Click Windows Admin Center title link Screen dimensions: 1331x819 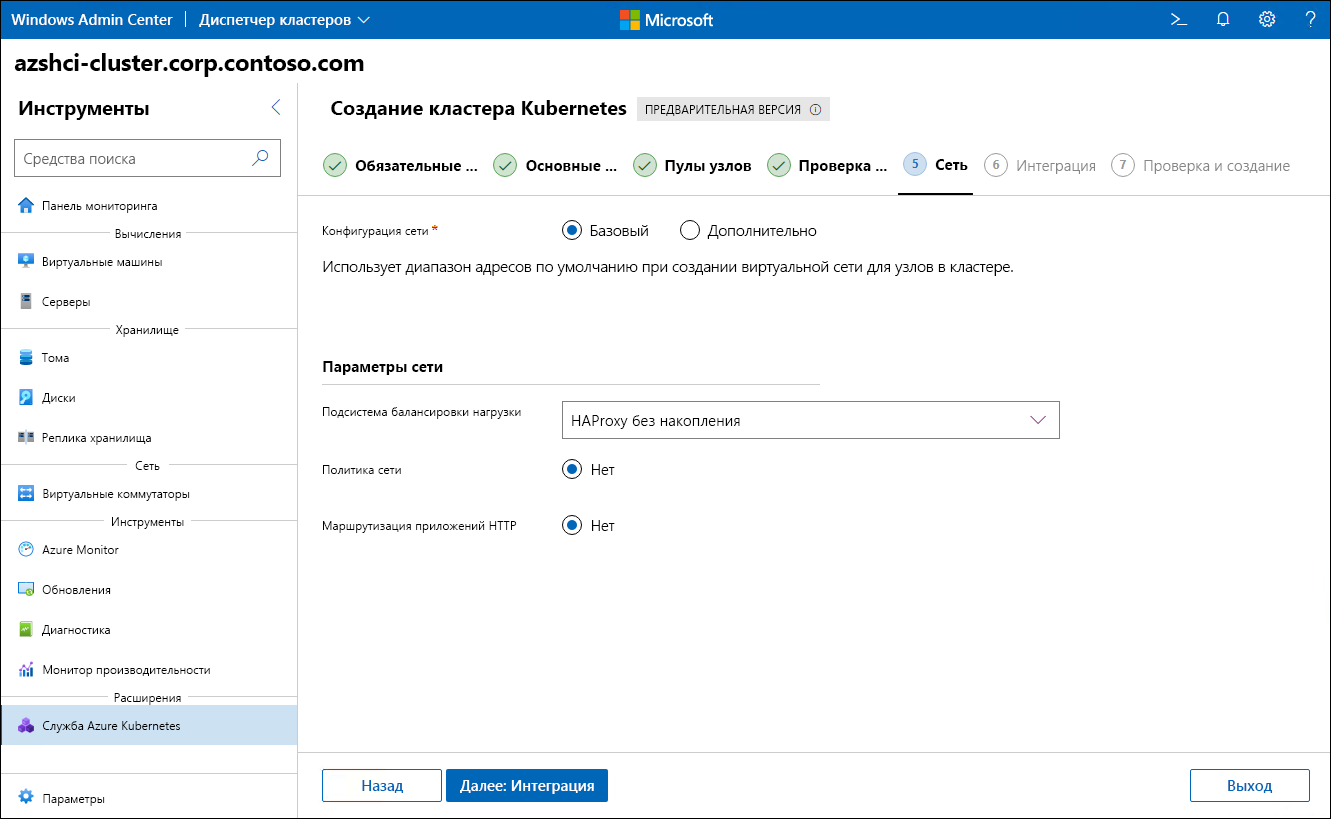click(x=91, y=19)
